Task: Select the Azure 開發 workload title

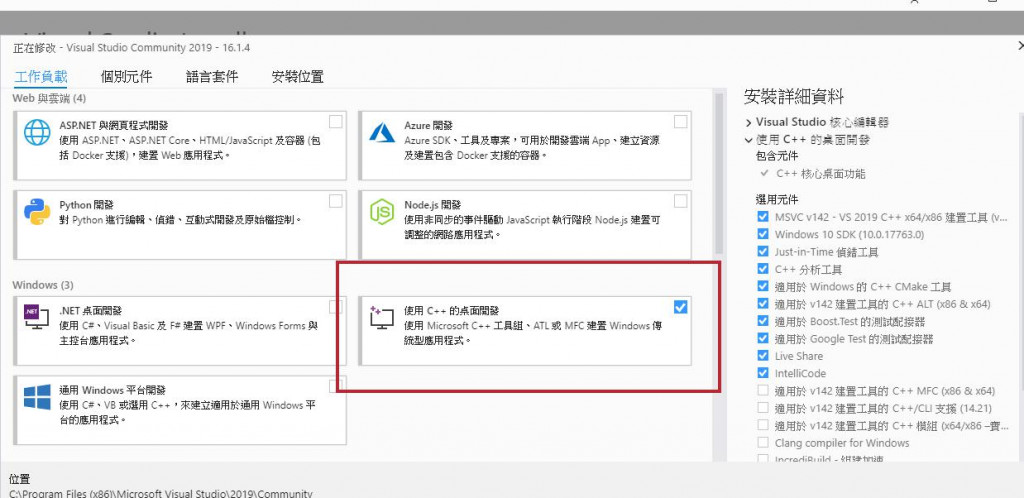Action: [428, 125]
